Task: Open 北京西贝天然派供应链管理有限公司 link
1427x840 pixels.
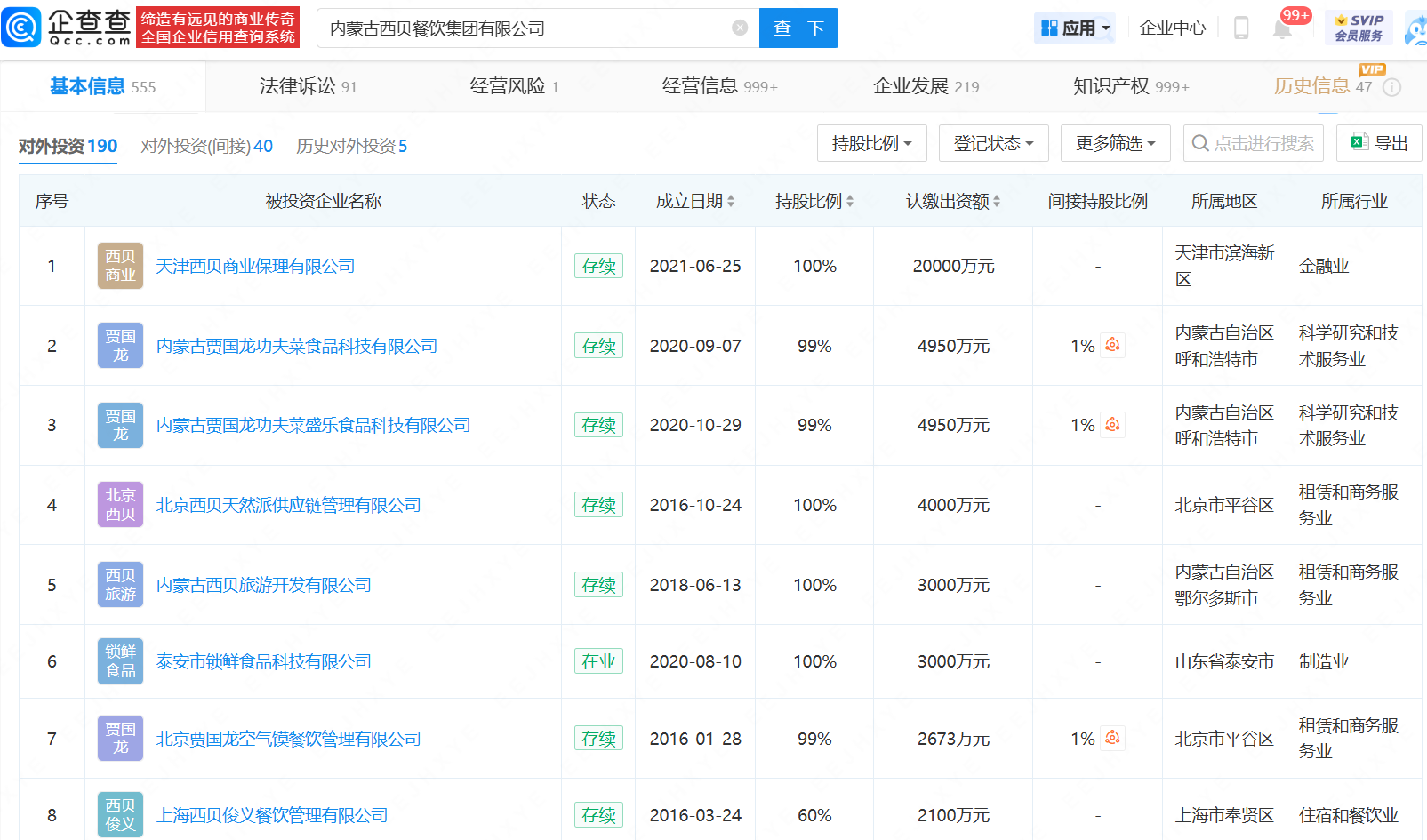Action: tap(288, 505)
